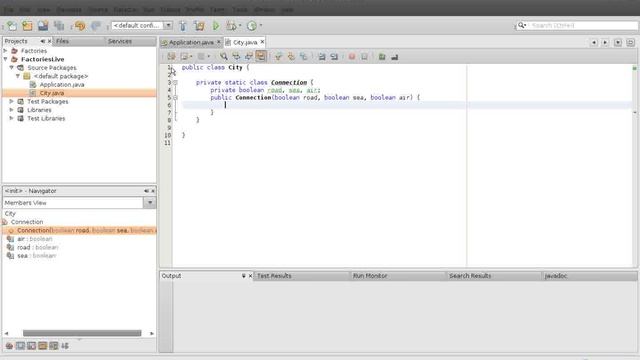Minimize the Navigator panel
Image resolution: width=640 pixels, height=360 pixels.
[146, 191]
